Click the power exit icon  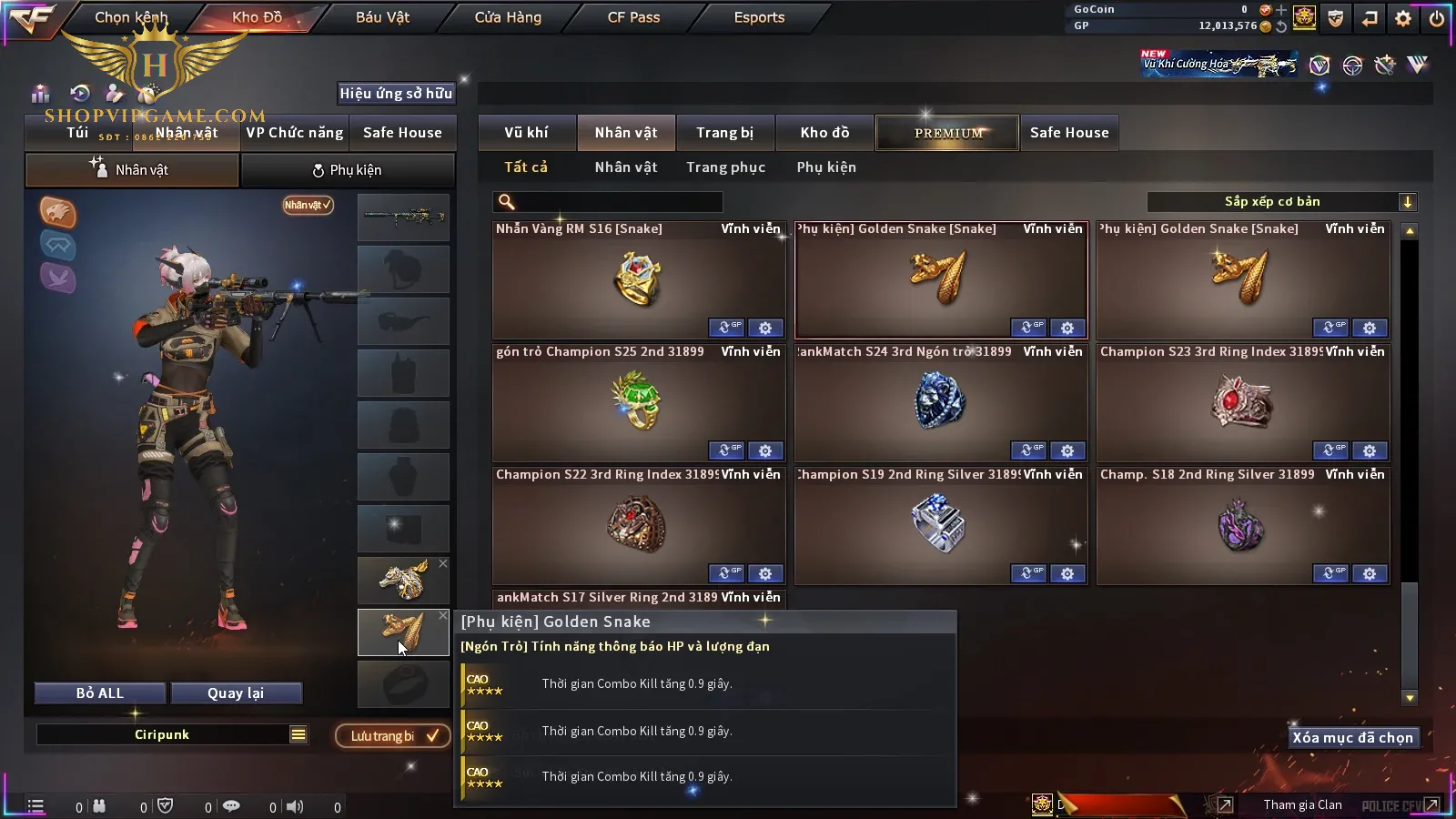1437,18
